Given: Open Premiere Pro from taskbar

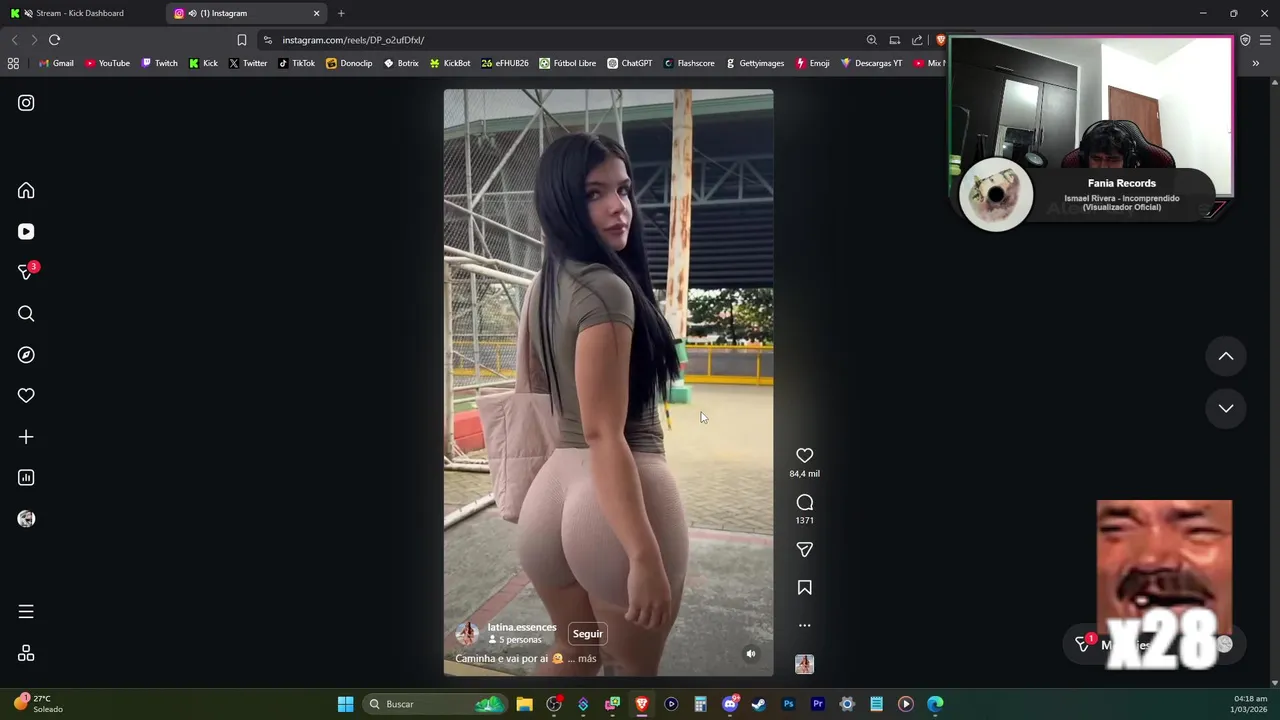Looking at the screenshot, I should tap(817, 704).
